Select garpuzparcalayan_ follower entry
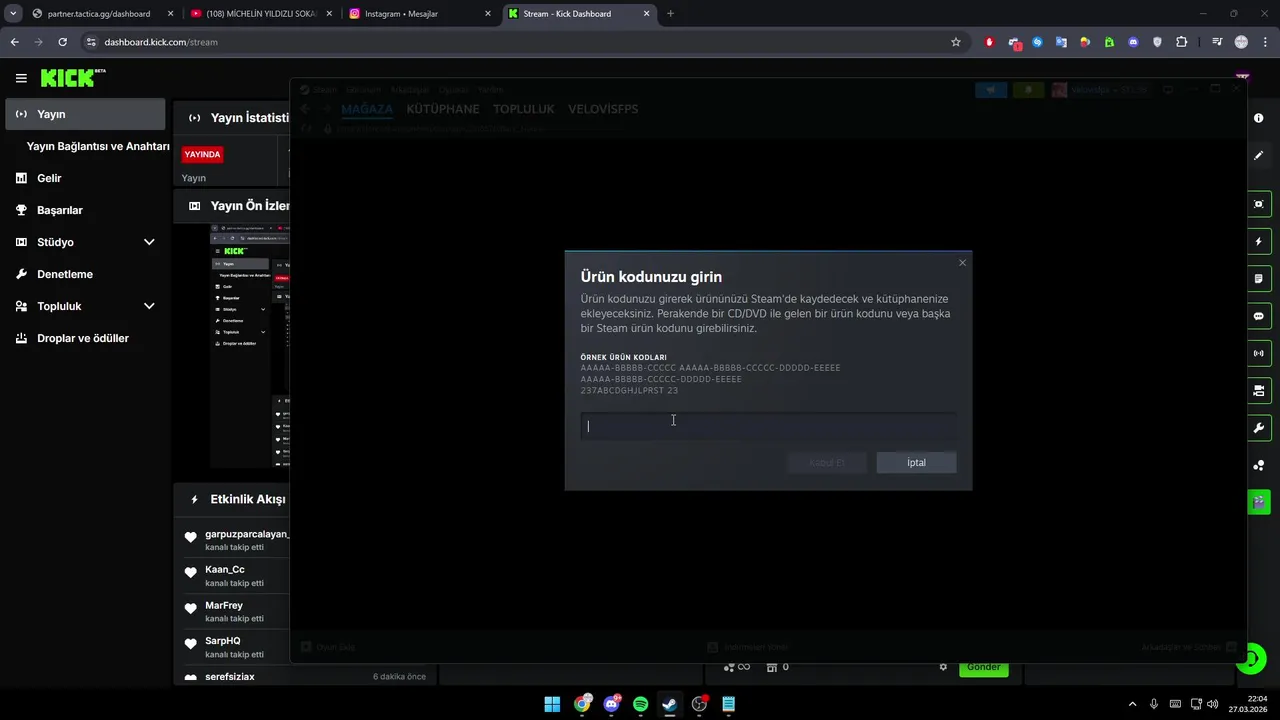Image resolution: width=1280 pixels, height=720 pixels. (237, 540)
